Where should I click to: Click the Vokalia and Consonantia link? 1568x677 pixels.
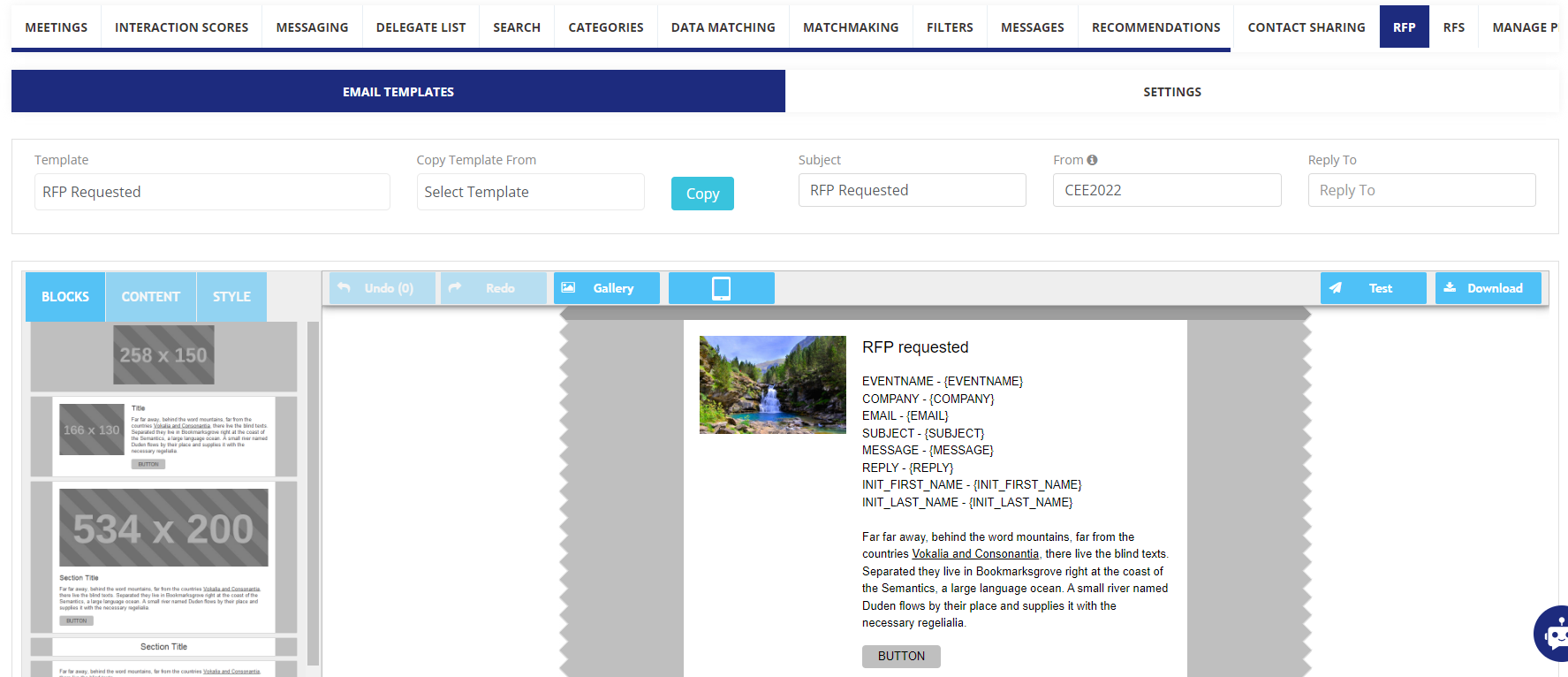tap(974, 554)
